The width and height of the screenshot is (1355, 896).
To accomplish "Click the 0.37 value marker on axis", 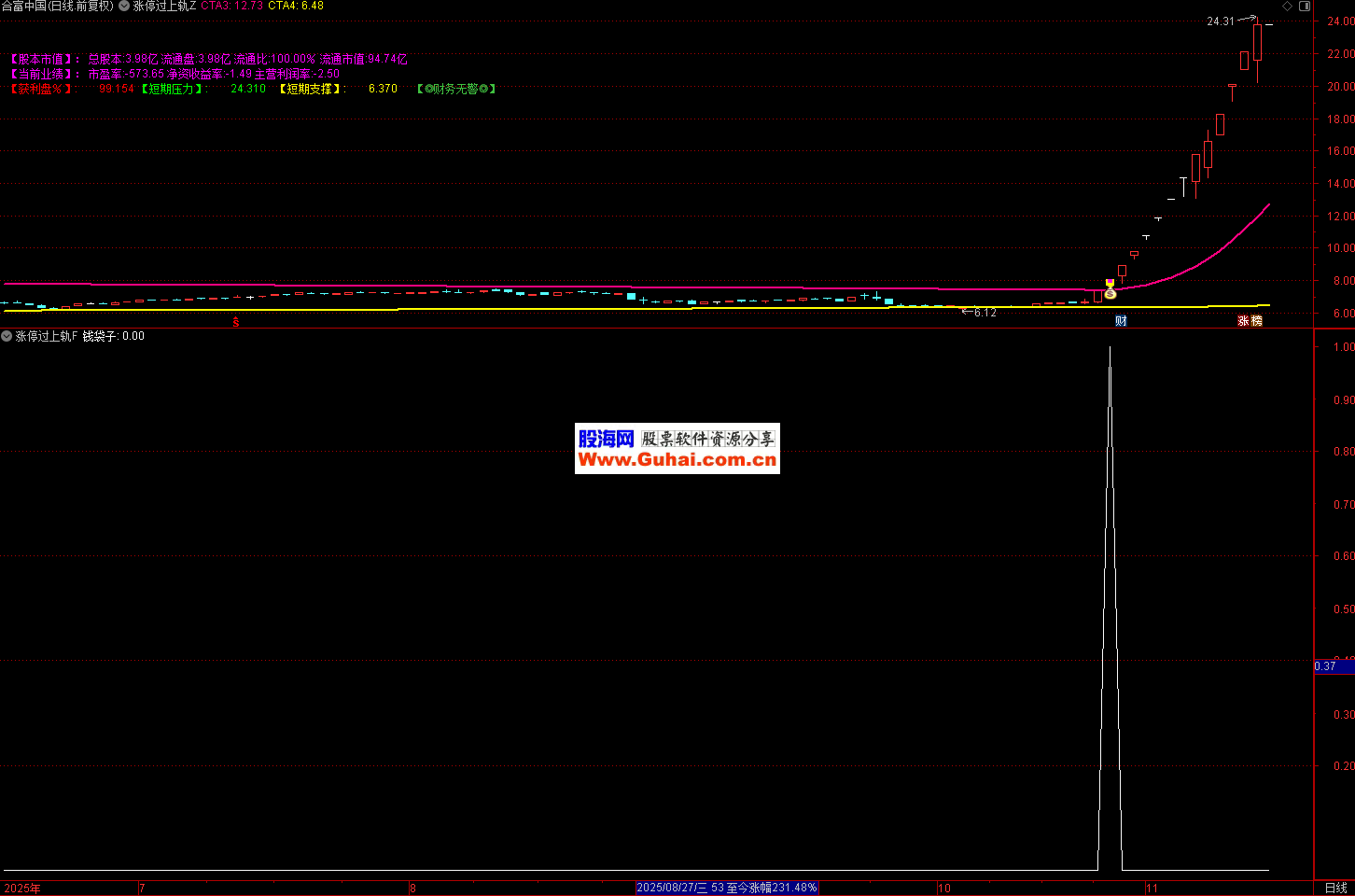I will coord(1325,666).
